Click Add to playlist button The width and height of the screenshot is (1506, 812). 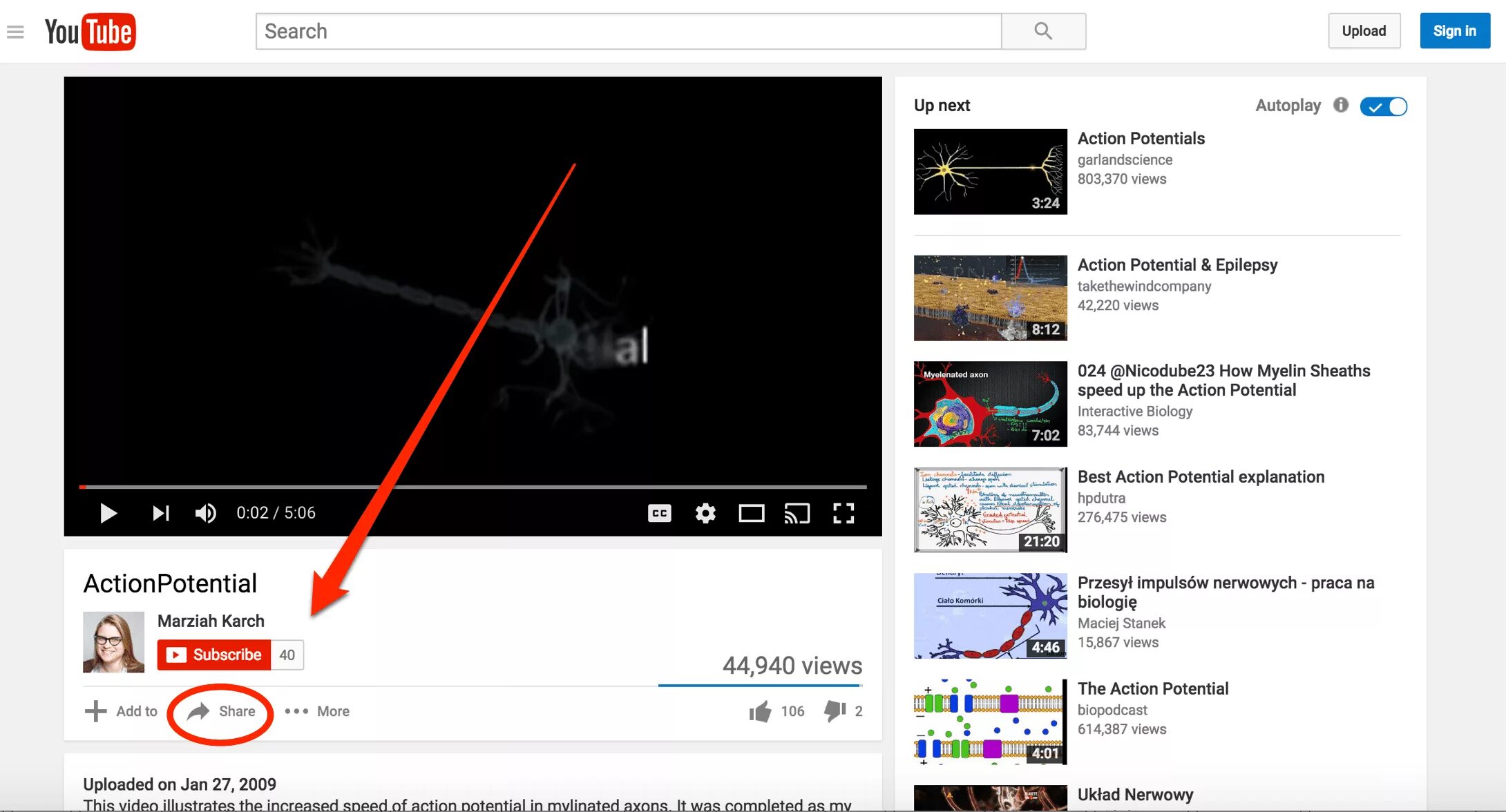tap(120, 711)
